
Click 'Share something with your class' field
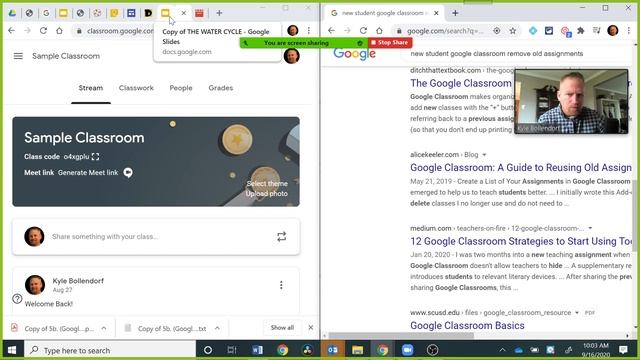tap(104, 237)
